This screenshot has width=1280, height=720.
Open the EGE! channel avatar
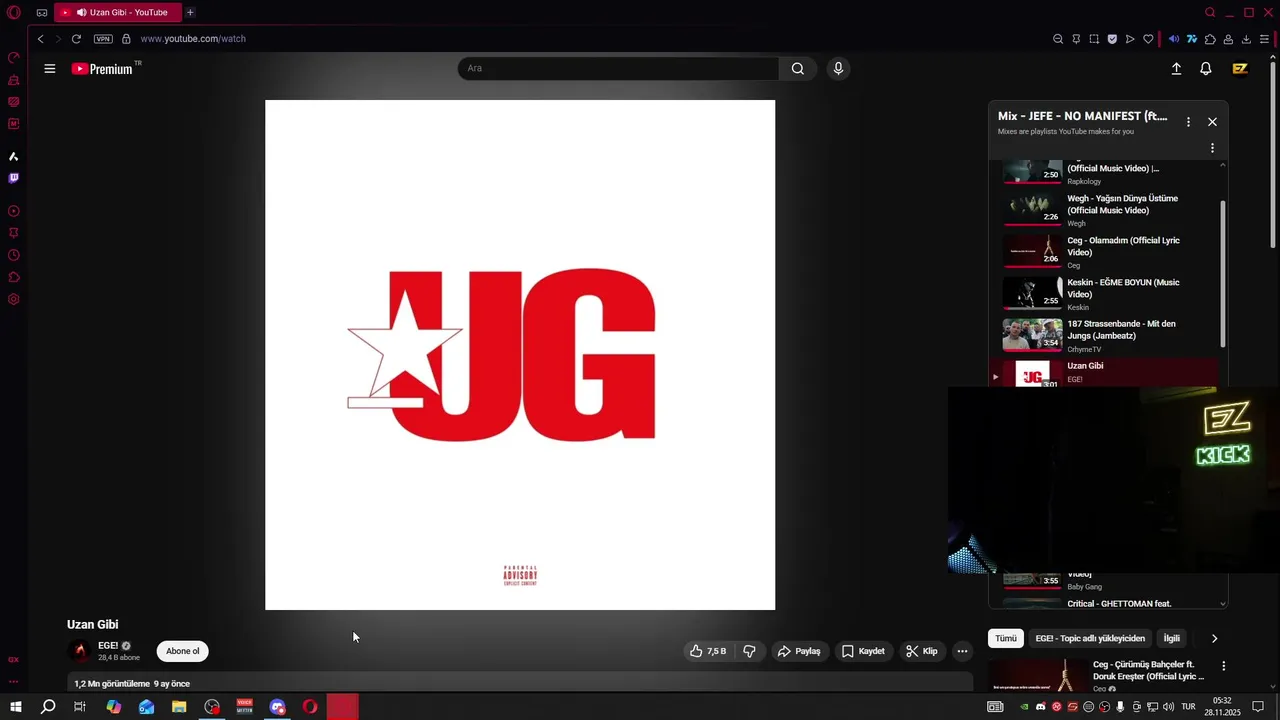pyautogui.click(x=79, y=651)
